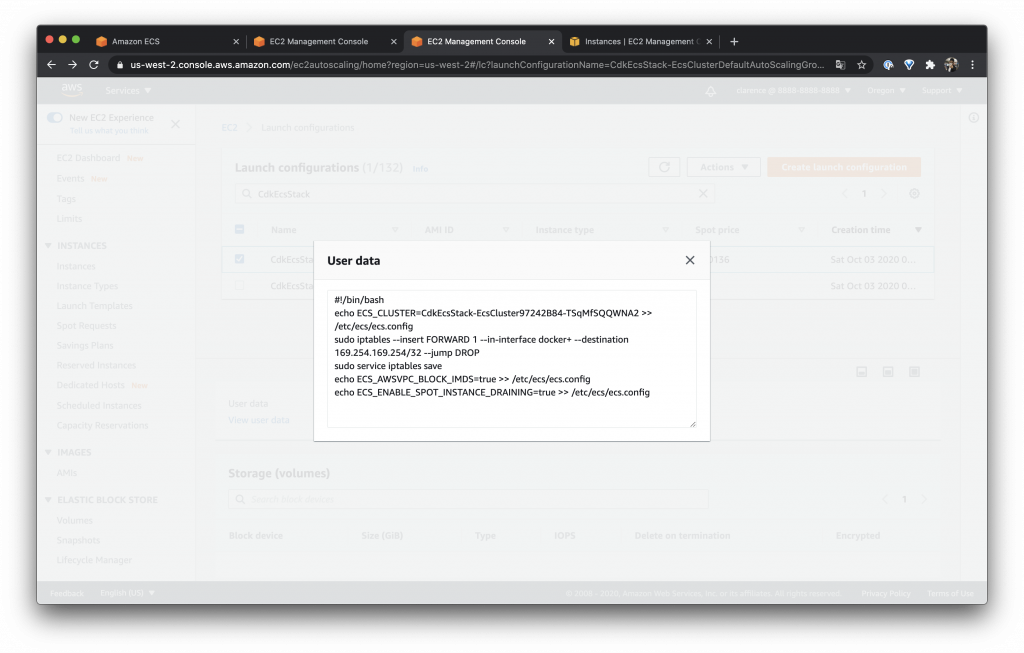
Task: Open table settings gear icon
Action: [914, 193]
